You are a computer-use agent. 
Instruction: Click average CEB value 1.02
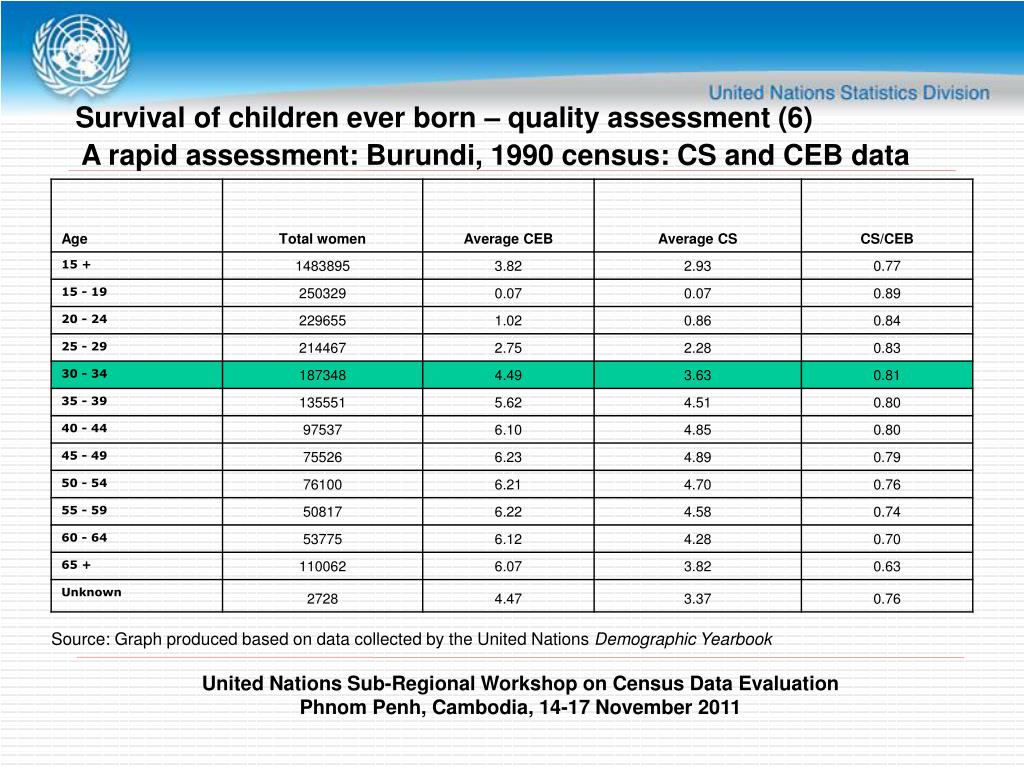tap(508, 321)
